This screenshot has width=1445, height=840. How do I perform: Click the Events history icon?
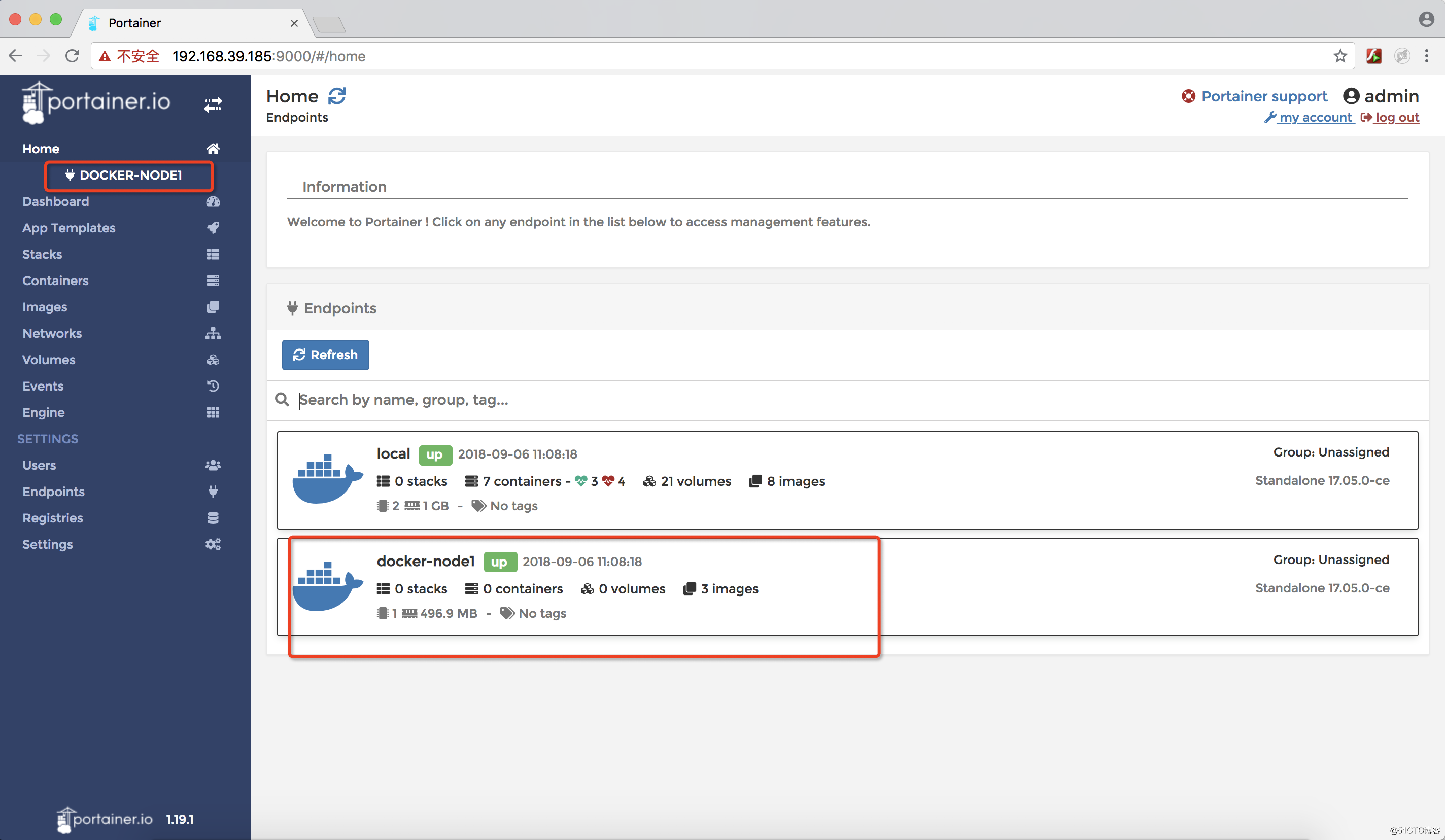click(213, 386)
